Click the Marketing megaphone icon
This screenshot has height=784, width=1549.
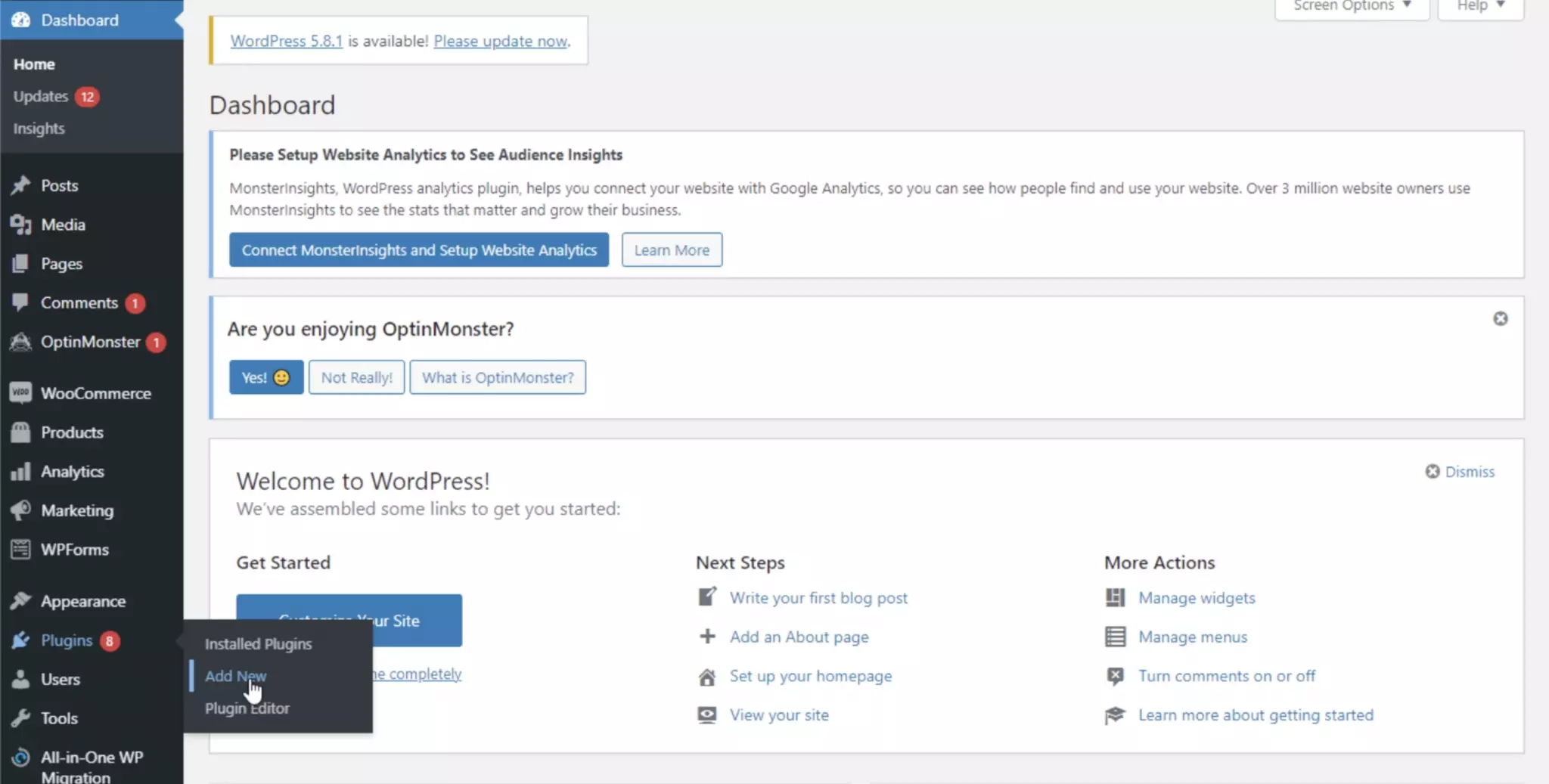(x=21, y=510)
